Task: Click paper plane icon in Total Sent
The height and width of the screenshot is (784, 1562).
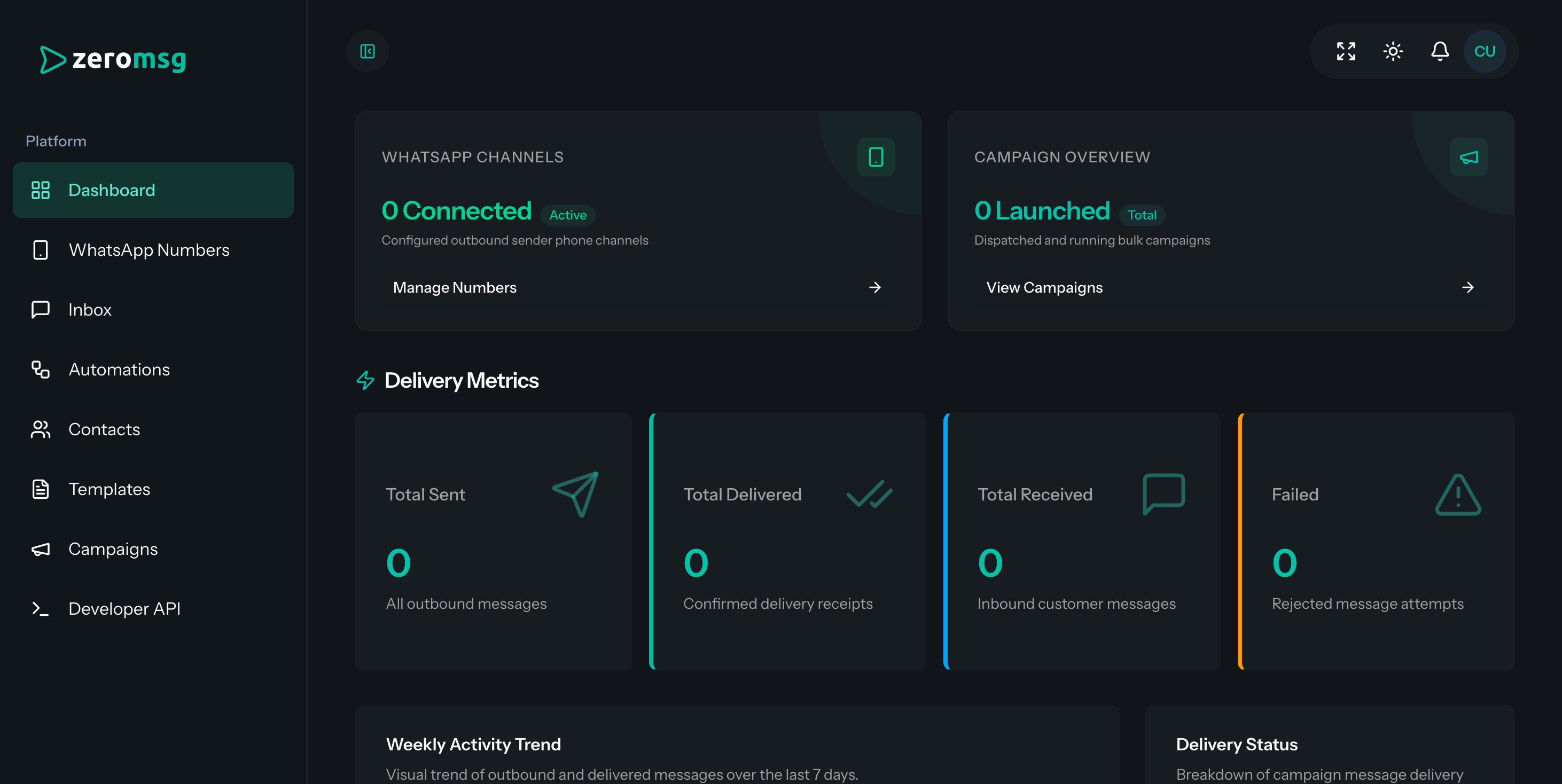Action: [x=575, y=494]
